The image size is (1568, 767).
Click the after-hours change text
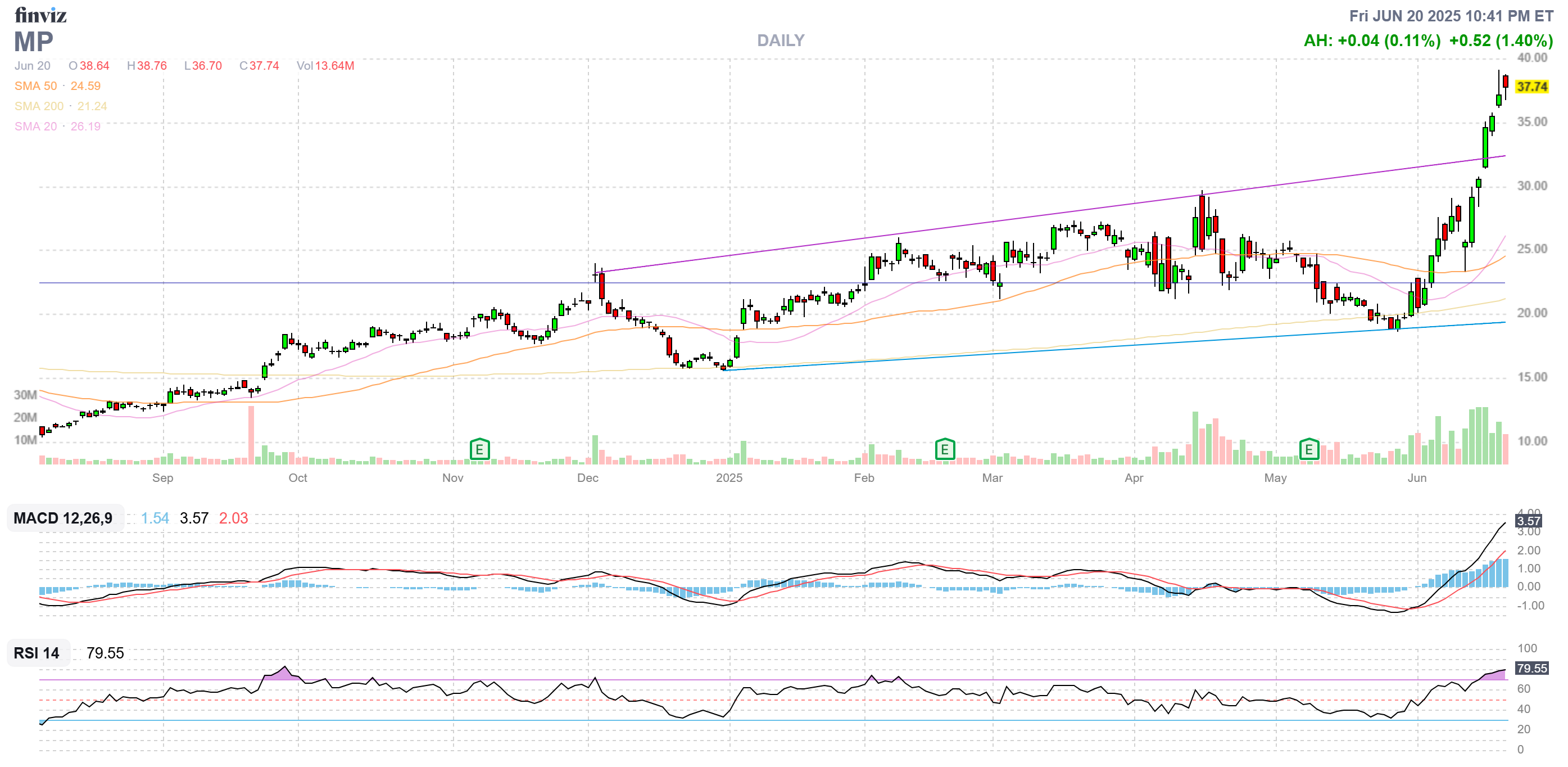click(x=1372, y=41)
